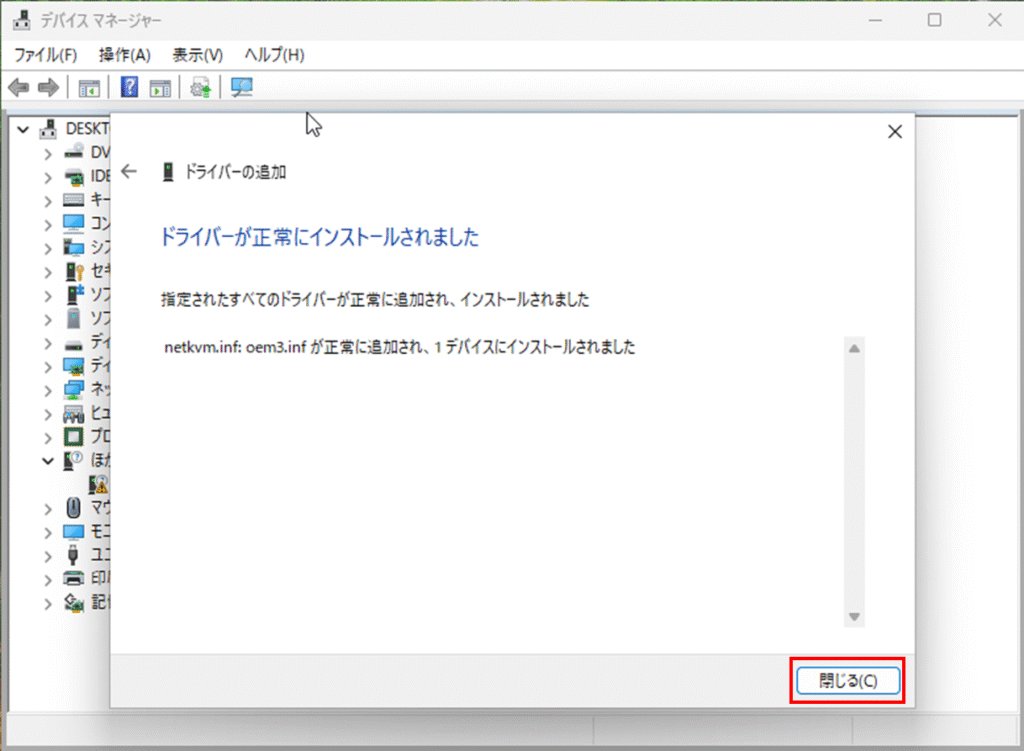Select the warning-marked unknown device icon
This screenshot has height=751, width=1024.
(99, 484)
